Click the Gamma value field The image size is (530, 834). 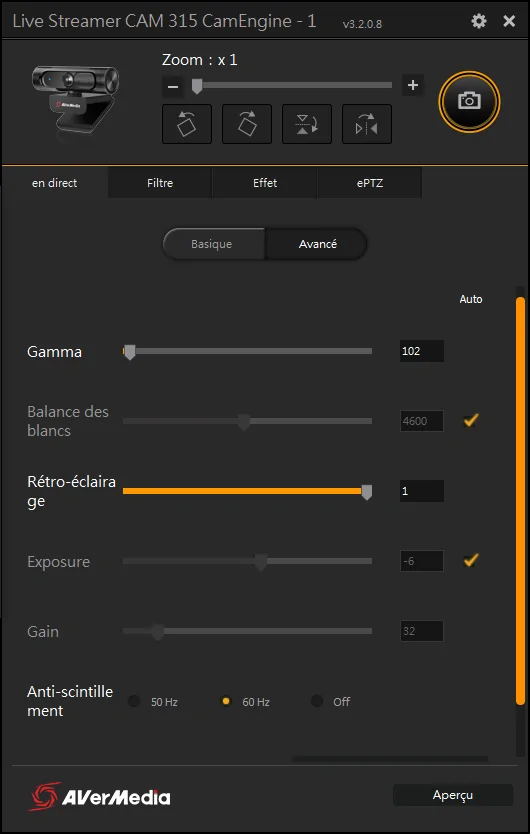[x=421, y=351]
